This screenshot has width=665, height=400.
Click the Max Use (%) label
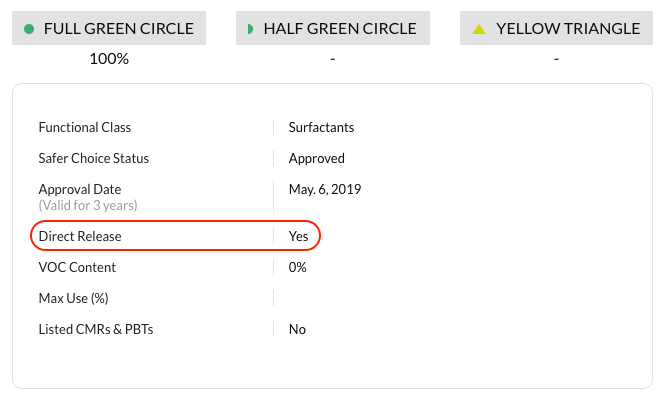[73, 298]
